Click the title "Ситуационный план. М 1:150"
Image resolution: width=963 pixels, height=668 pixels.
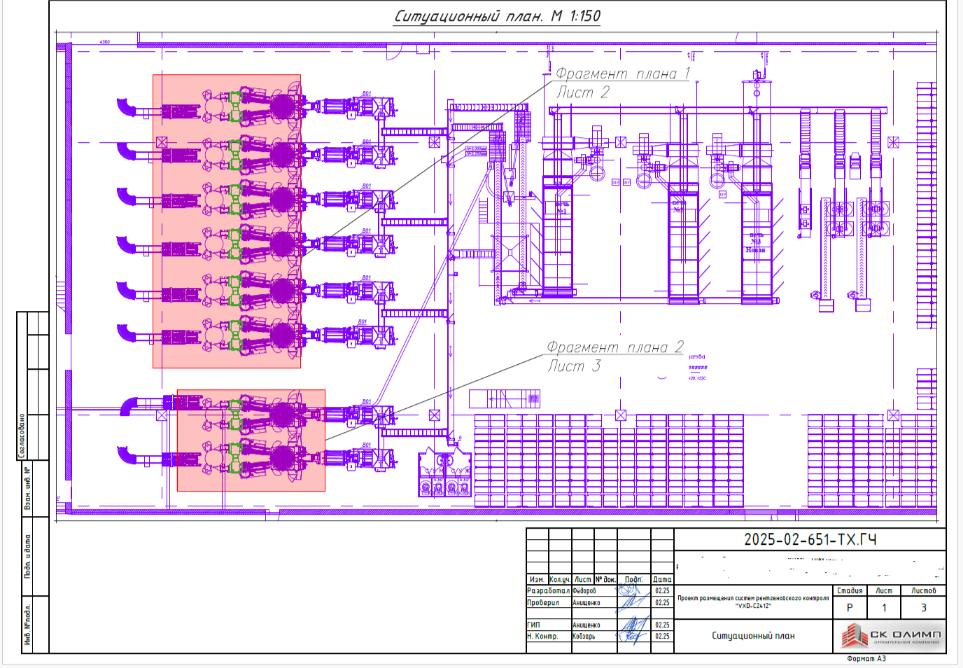coord(497,17)
